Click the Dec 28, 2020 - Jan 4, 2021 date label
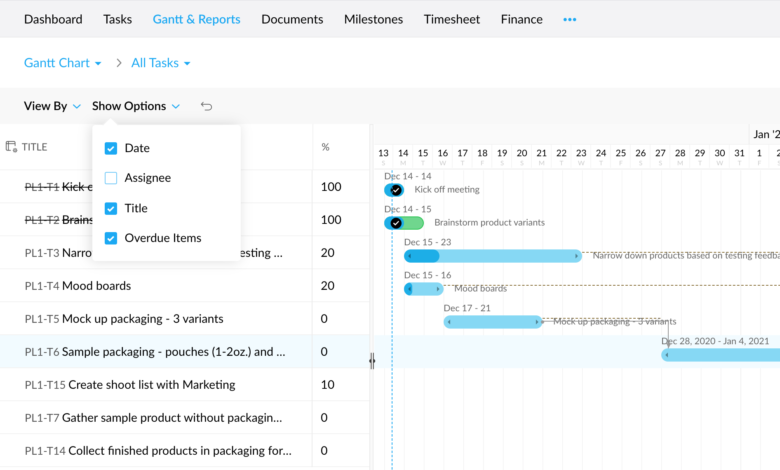Viewport: 780px width, 470px height. coord(715,341)
